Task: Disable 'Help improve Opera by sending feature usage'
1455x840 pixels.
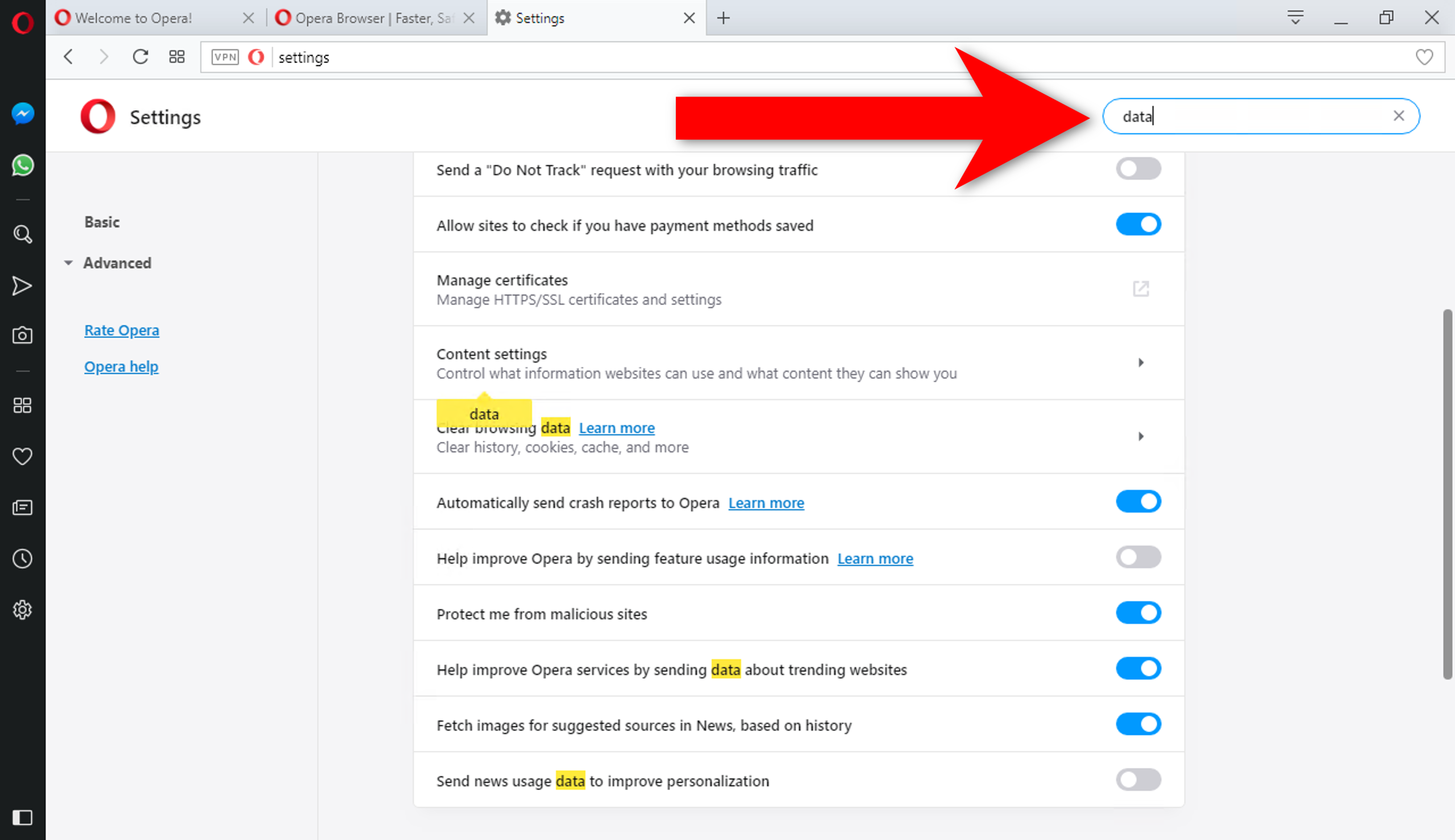Action: pyautogui.click(x=1138, y=557)
